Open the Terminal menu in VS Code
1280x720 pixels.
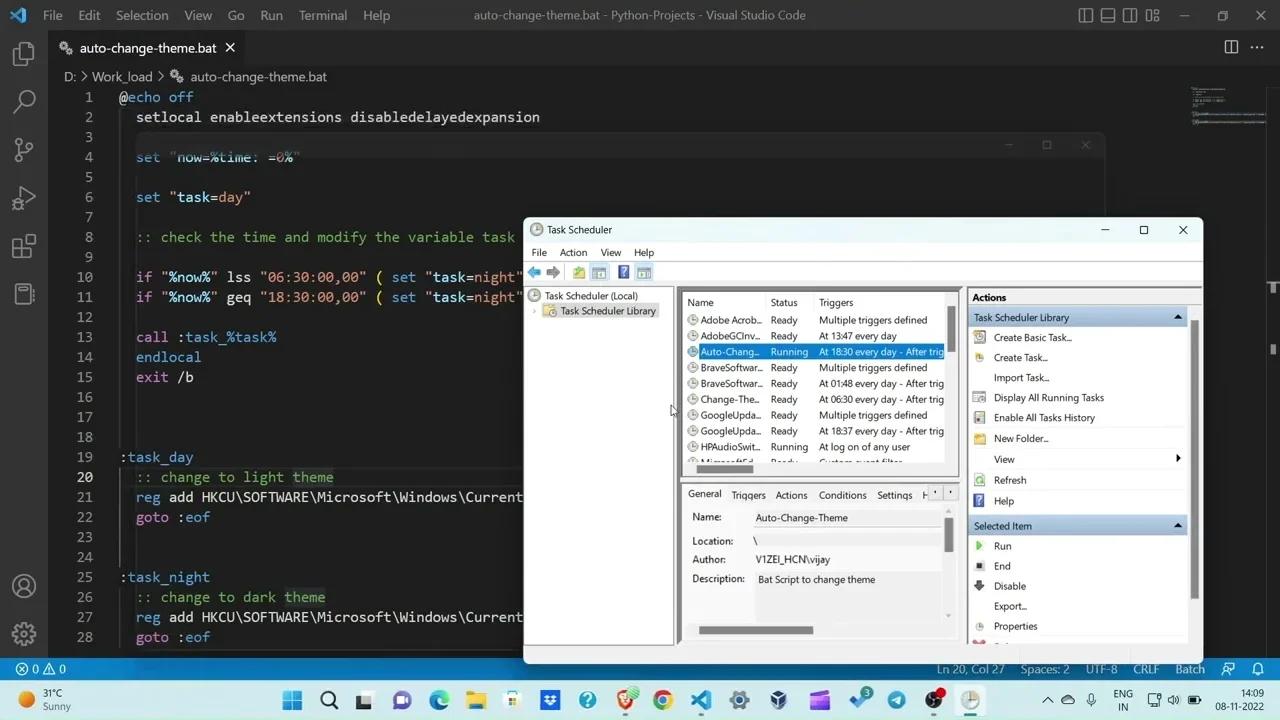coord(322,15)
